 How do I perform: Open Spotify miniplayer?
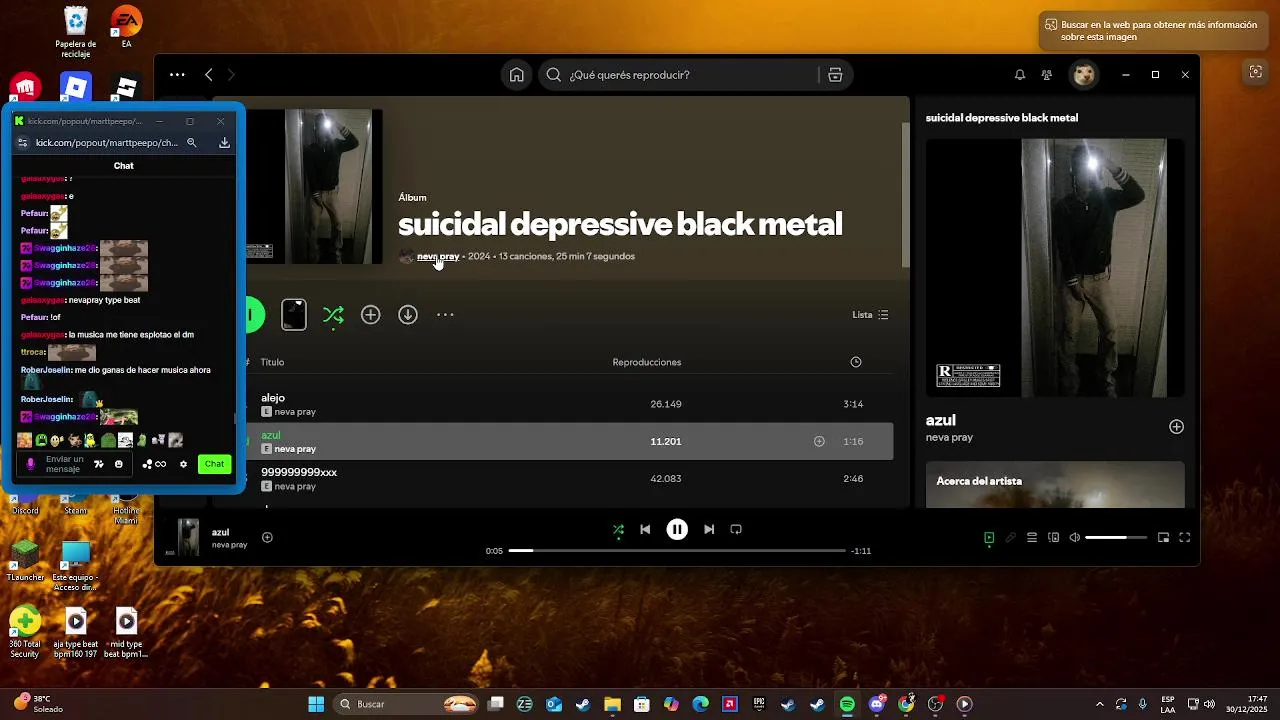tap(1163, 538)
